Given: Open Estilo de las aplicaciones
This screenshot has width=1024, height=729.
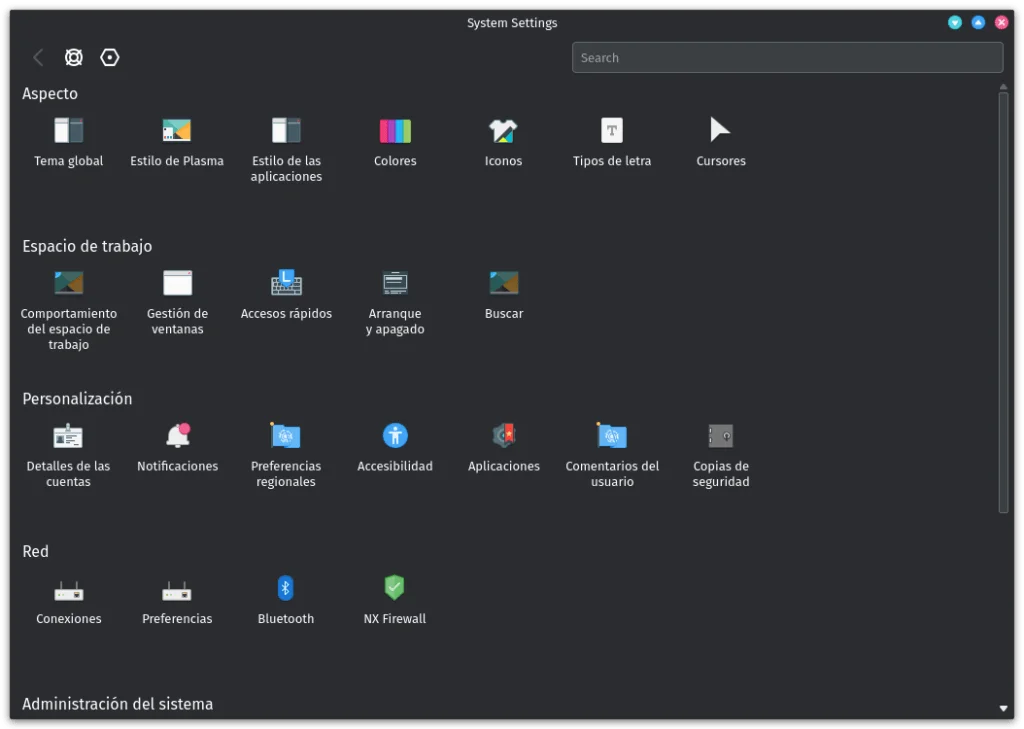Looking at the screenshot, I should [286, 150].
